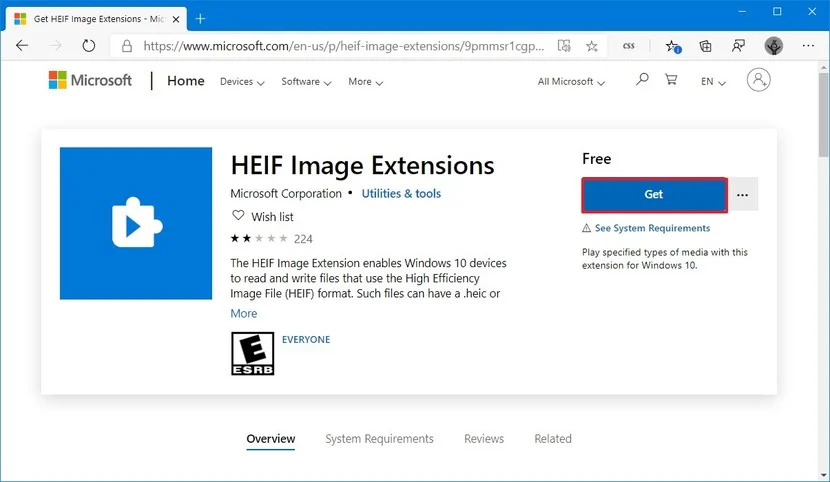Click the vertical scrollbar thumb
Viewport: 830px width, 482px height.
click(x=824, y=115)
